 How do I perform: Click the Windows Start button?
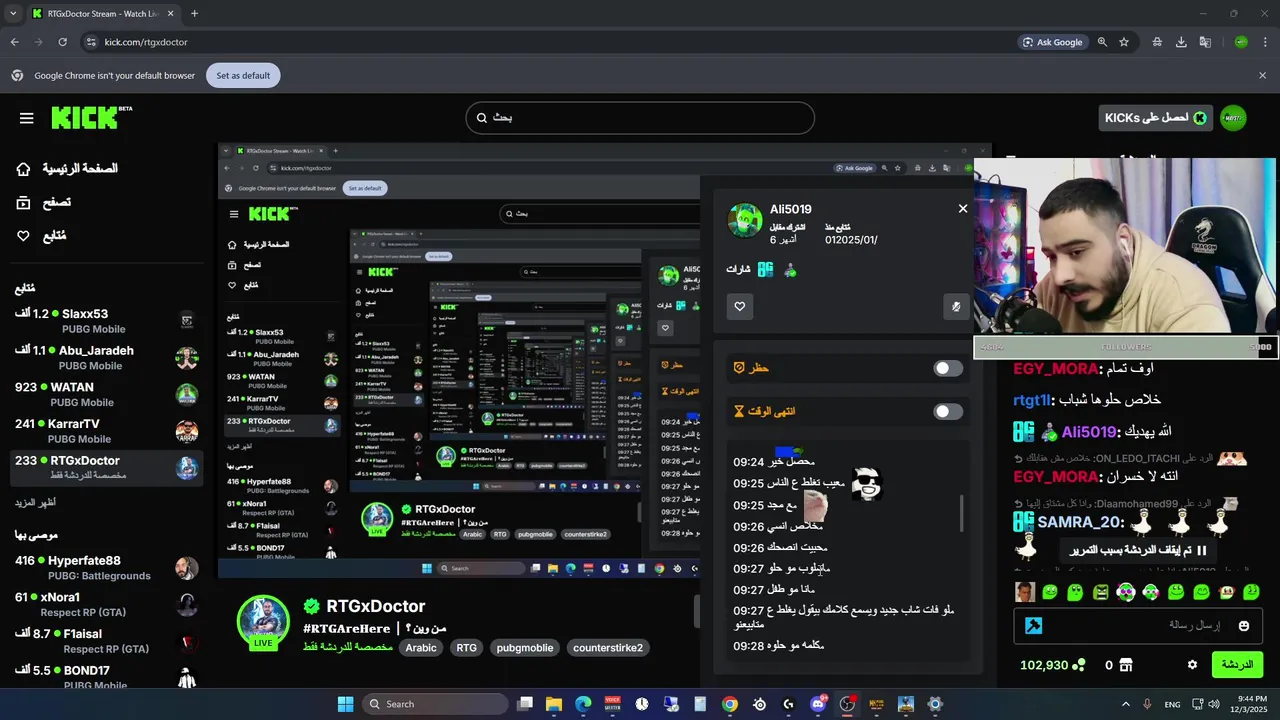coord(345,704)
